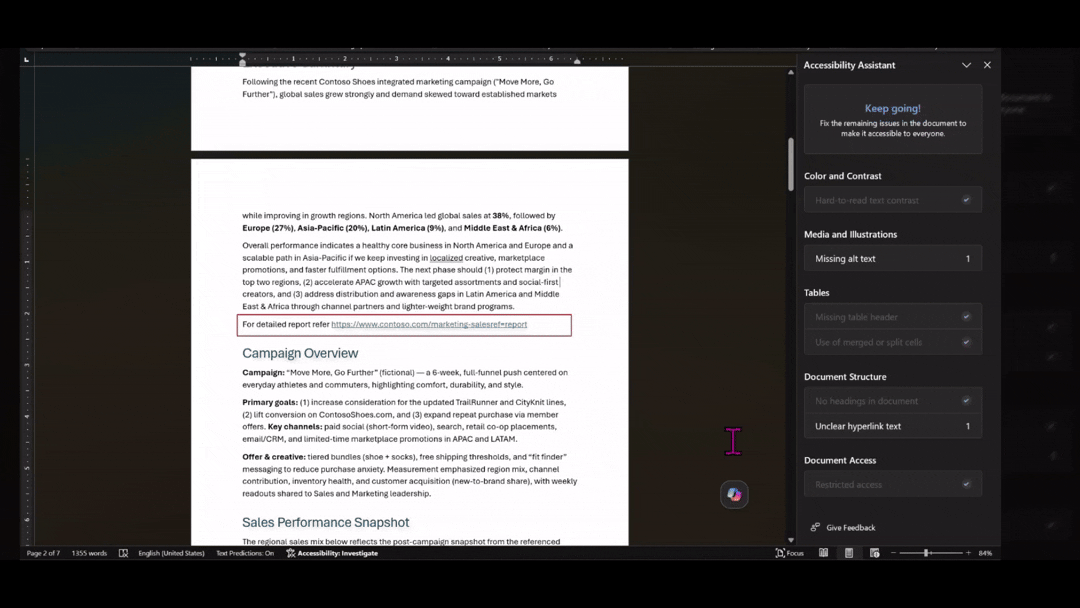
Task: Switch to Web Layout view icon
Action: tap(874, 553)
